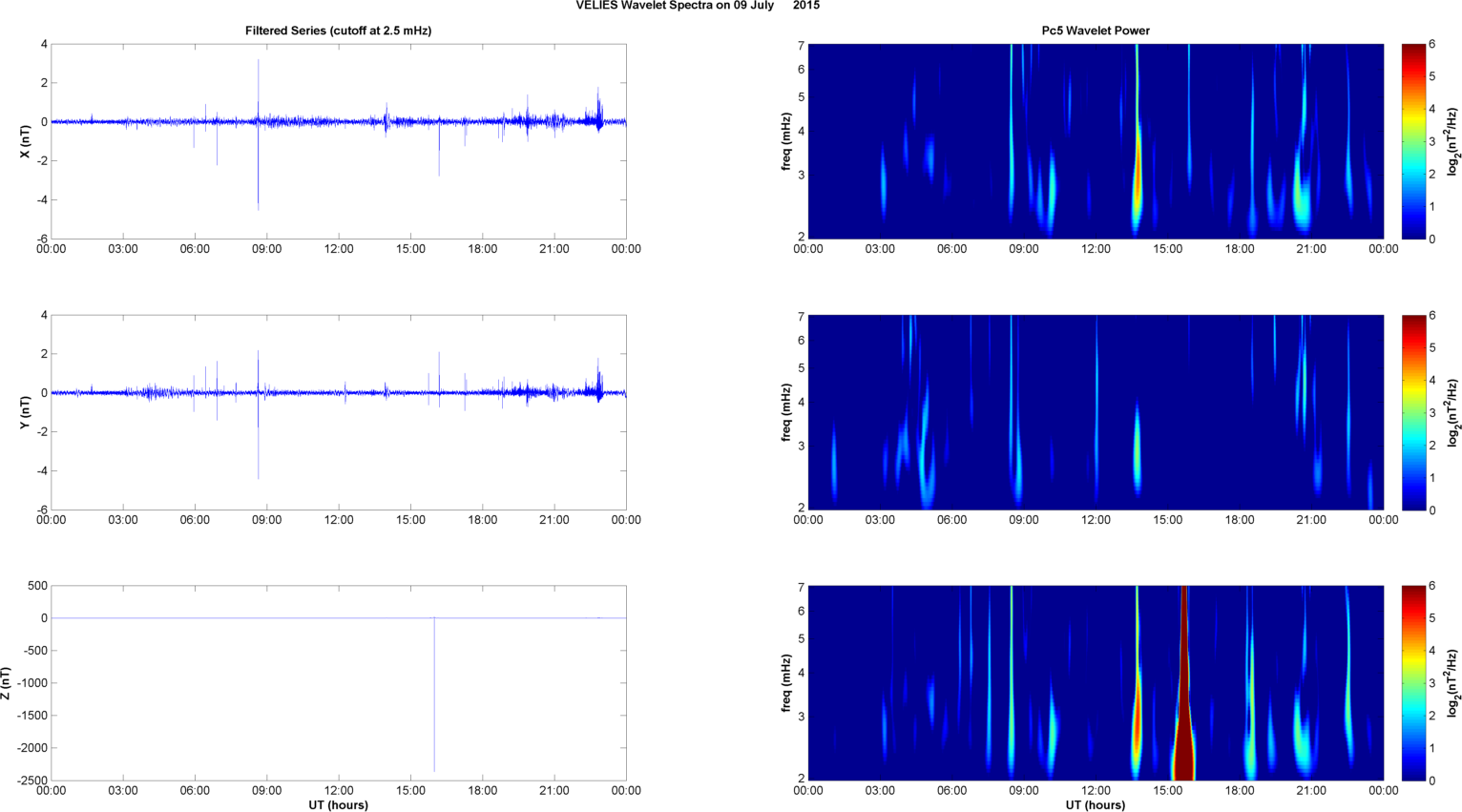
Task: Click the '12:00' tick below the X series plot
Action: tap(339, 249)
